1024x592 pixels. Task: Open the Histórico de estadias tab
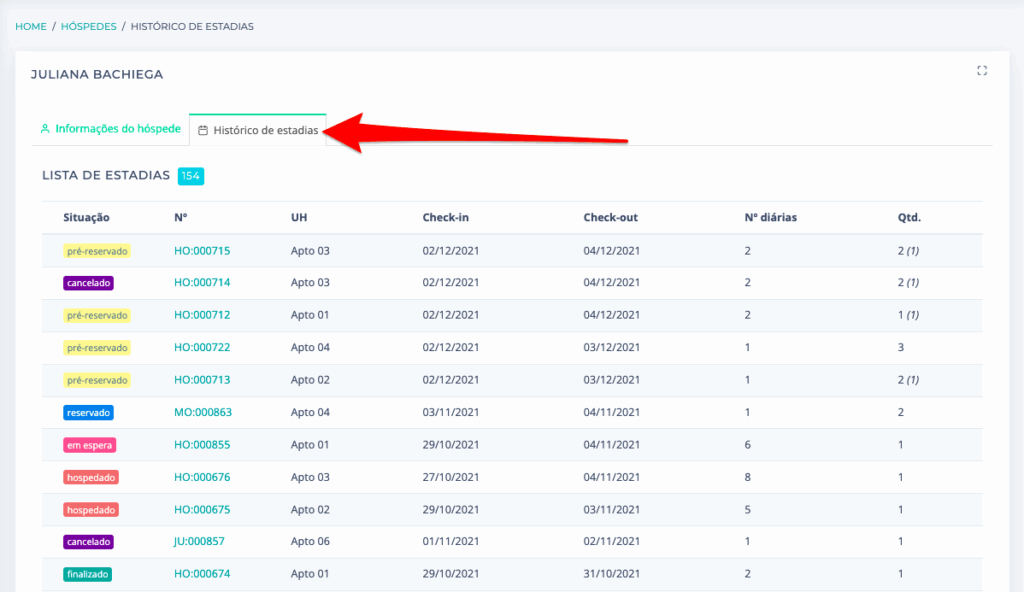pos(258,130)
